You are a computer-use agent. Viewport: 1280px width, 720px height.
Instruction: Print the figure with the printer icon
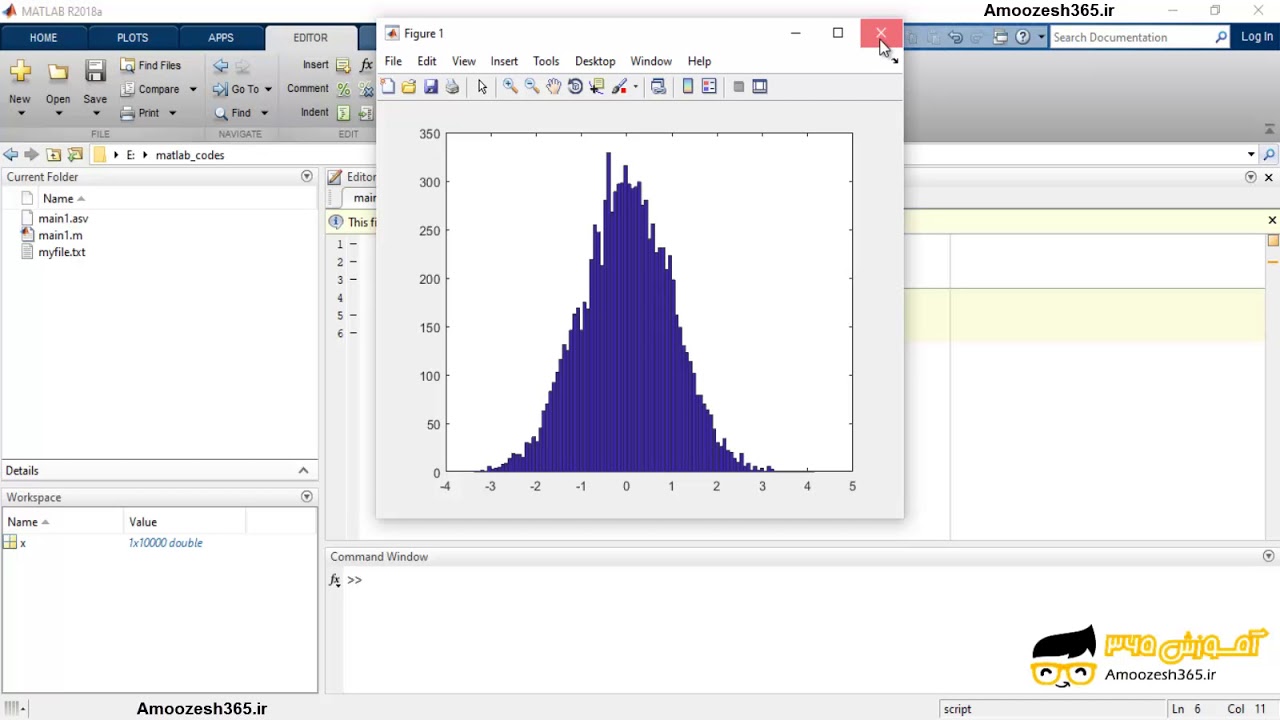click(x=452, y=87)
